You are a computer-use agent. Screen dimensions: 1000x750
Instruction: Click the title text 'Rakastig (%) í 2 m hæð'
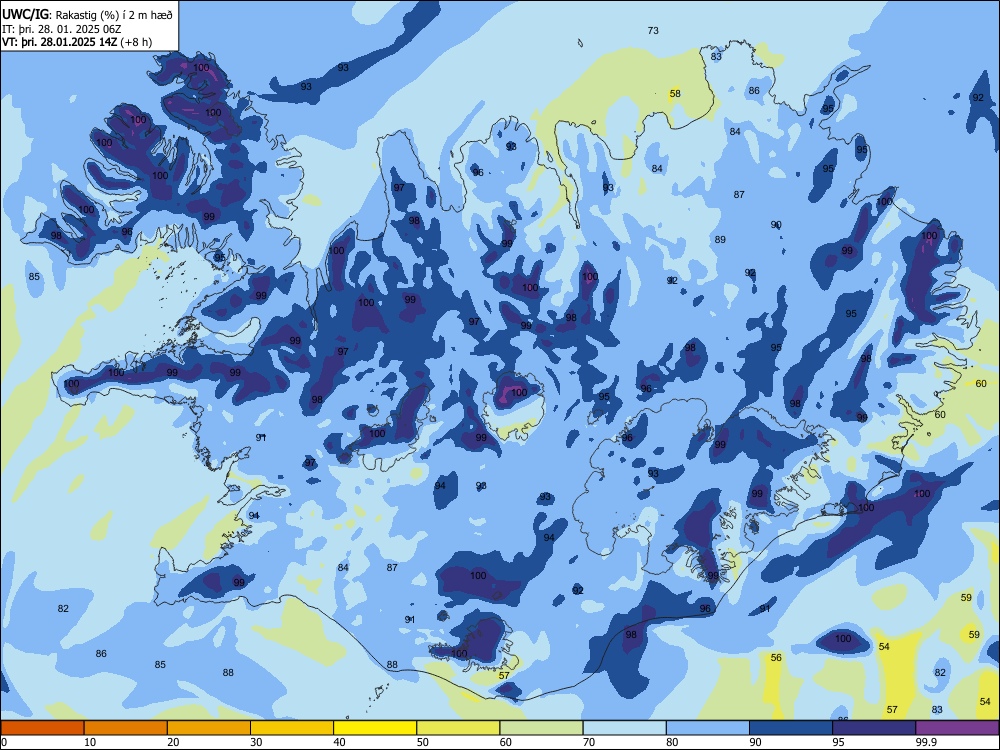[x=114, y=15]
